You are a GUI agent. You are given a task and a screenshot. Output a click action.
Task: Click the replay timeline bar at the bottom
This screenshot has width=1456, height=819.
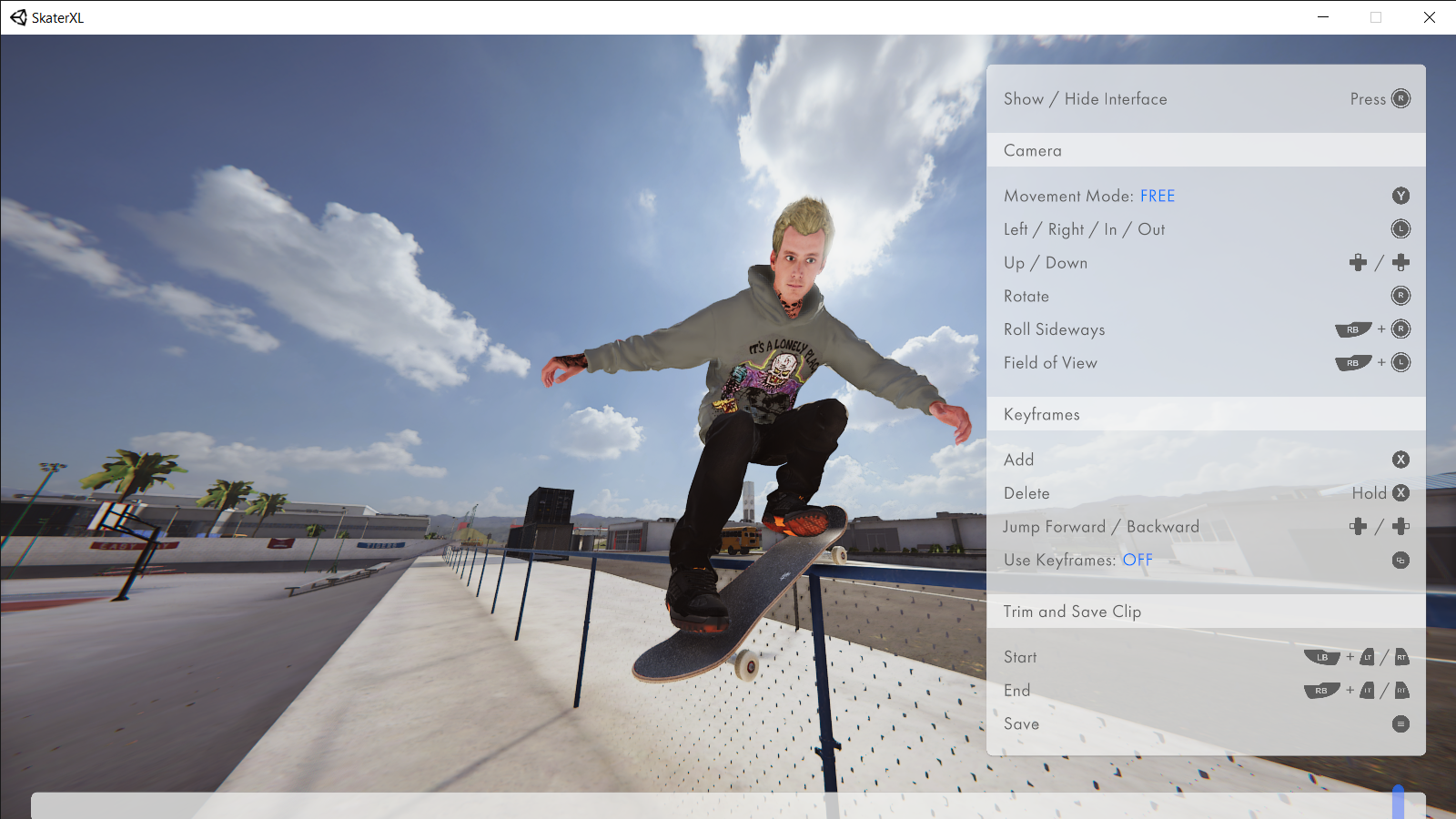[728, 805]
